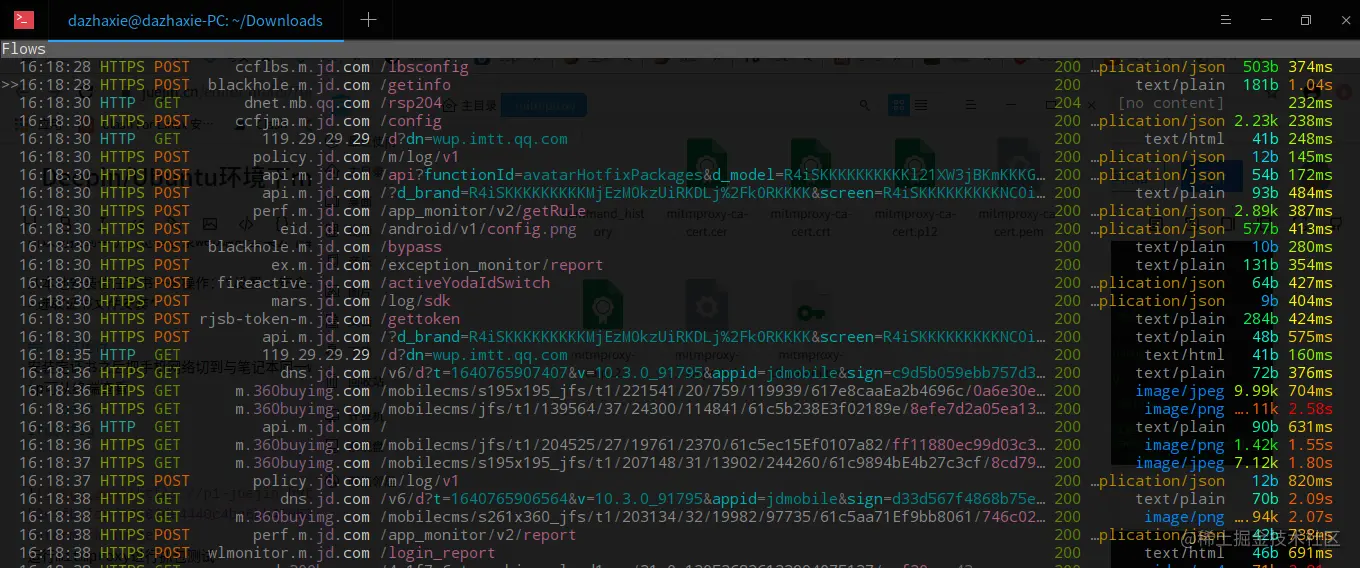1360x568 pixels.
Task: Click the 1.04s response time value
Action: 1310,85
